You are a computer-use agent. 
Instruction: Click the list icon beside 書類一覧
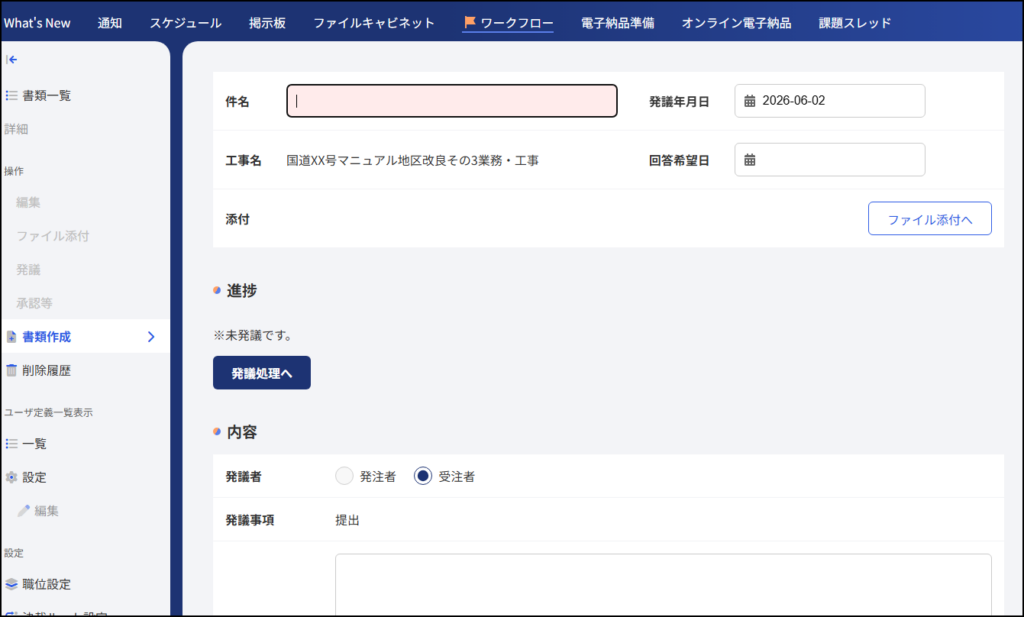[11, 95]
